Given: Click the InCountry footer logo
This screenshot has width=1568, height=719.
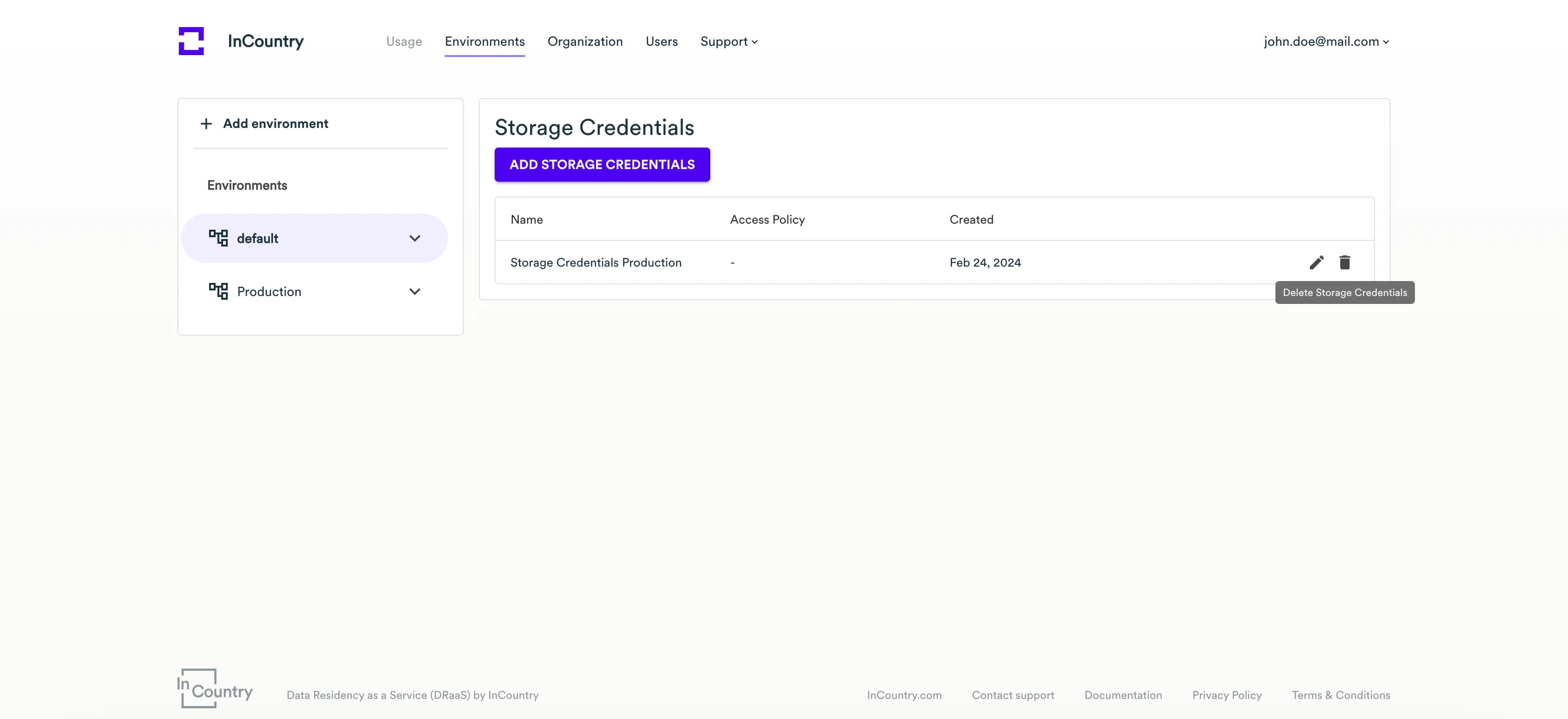Looking at the screenshot, I should [215, 689].
